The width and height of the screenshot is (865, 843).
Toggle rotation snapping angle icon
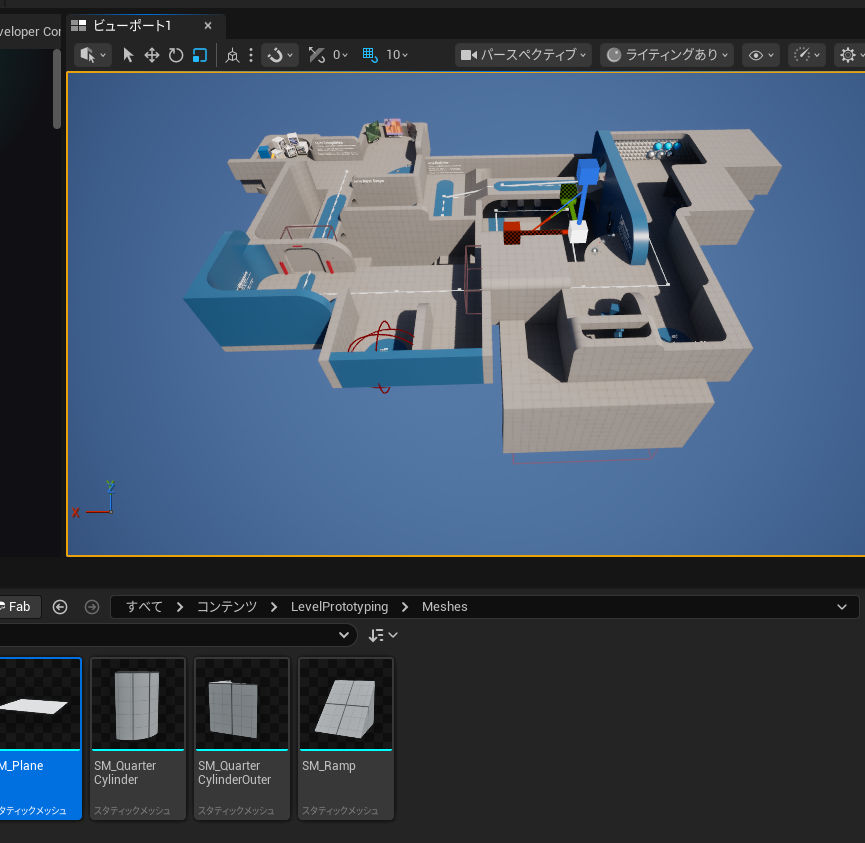(x=317, y=55)
